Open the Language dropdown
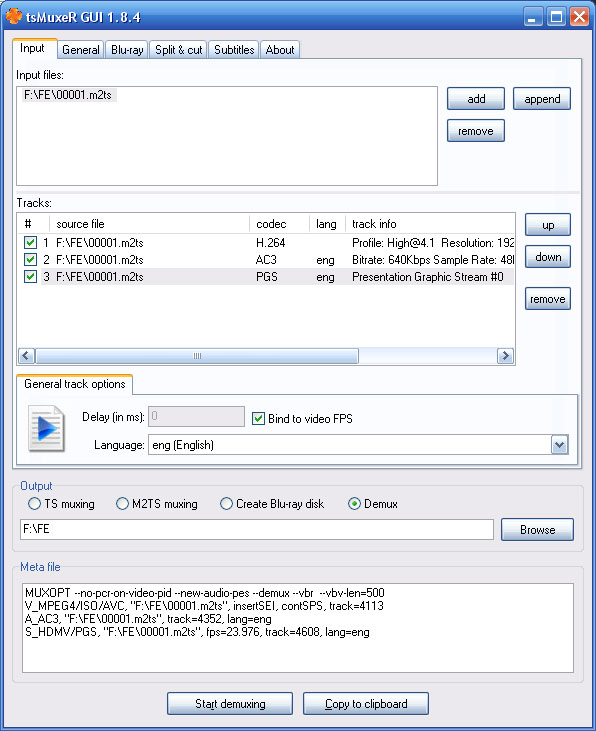This screenshot has height=731, width=596. pos(560,445)
